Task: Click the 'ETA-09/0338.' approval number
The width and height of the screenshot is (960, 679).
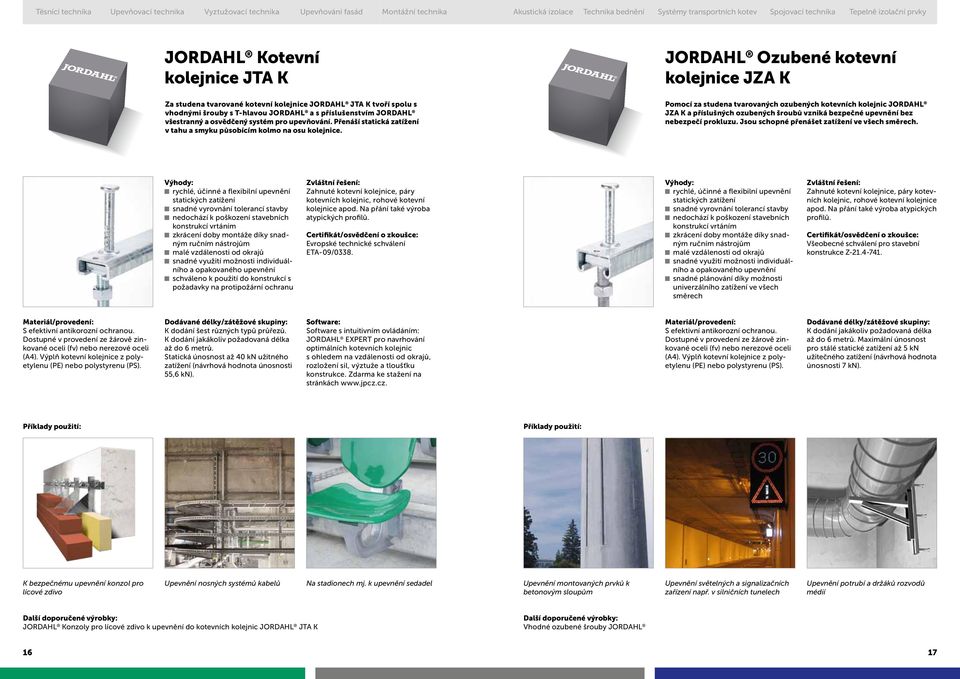Action: (329, 252)
